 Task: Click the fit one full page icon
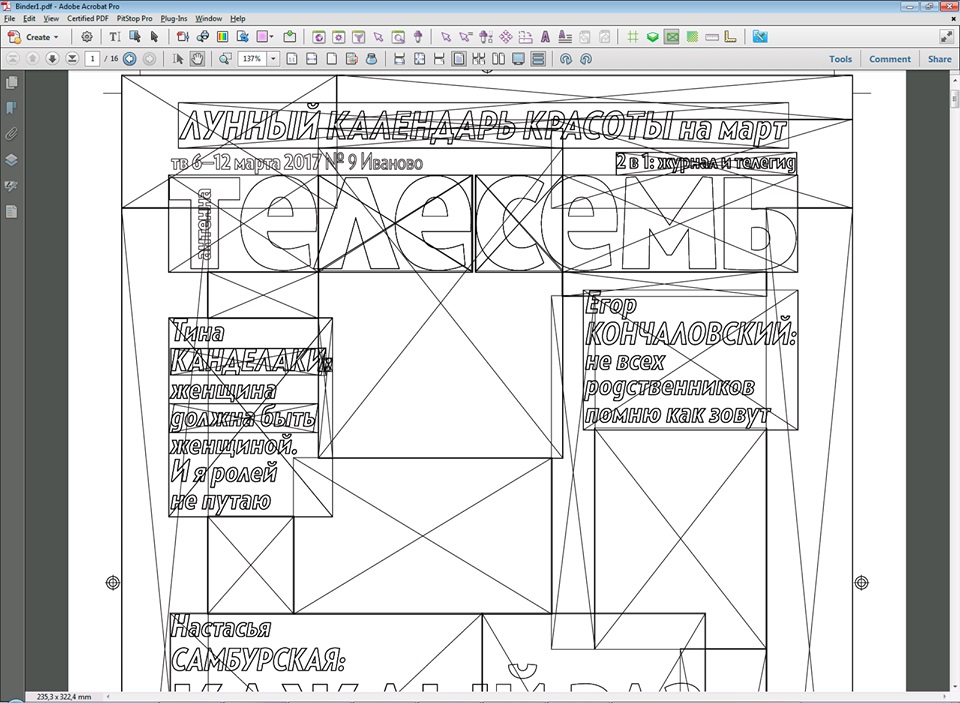pos(332,59)
